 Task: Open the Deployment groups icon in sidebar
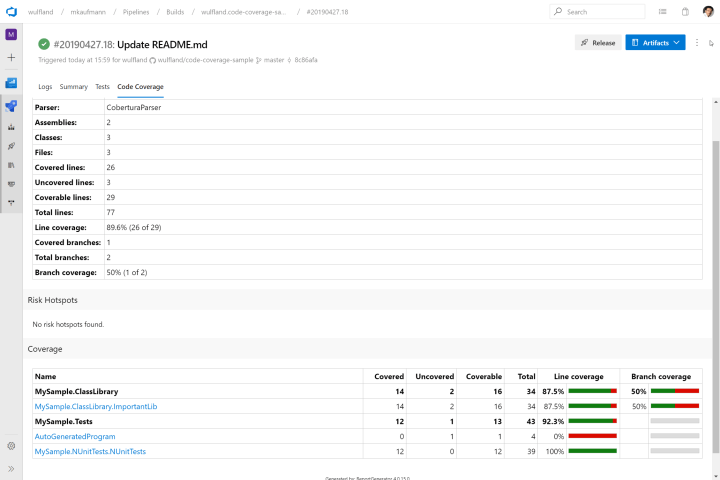(x=11, y=203)
